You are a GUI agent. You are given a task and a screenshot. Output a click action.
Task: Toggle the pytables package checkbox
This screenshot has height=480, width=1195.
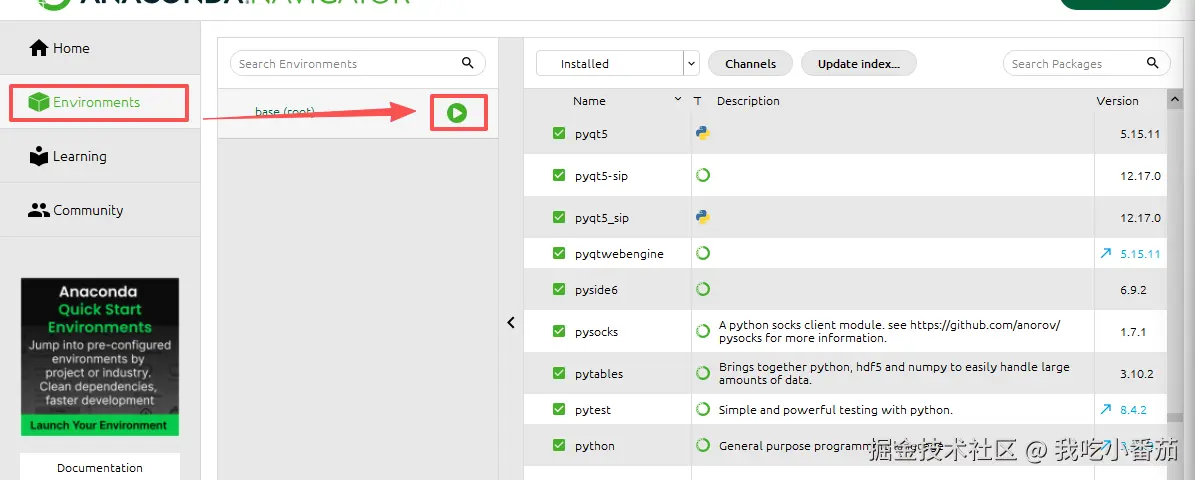click(x=559, y=373)
